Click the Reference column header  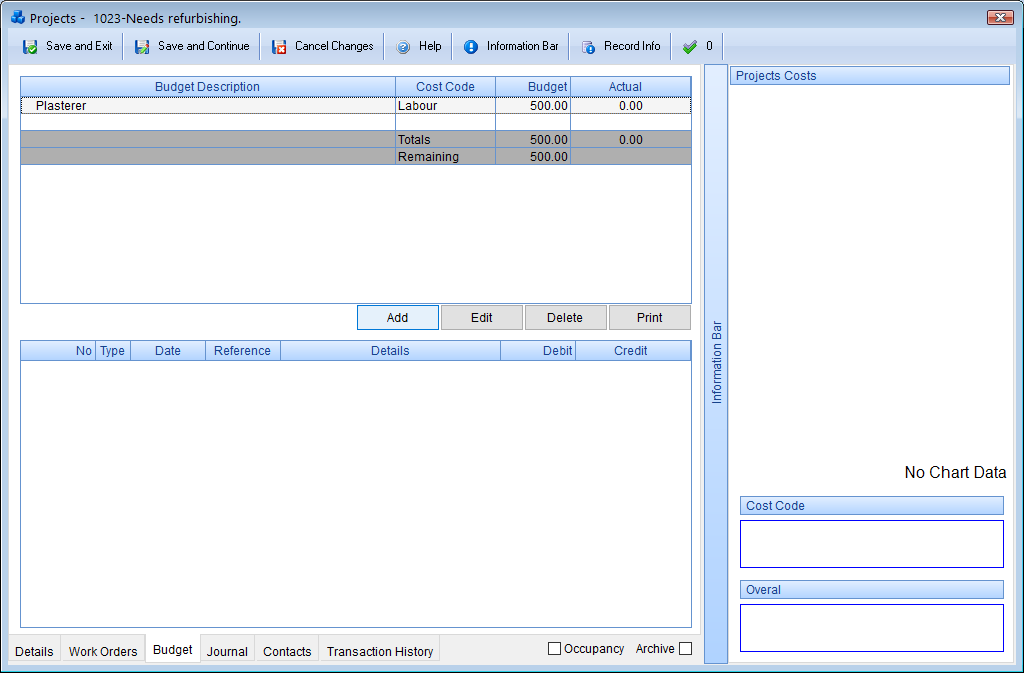pos(242,351)
